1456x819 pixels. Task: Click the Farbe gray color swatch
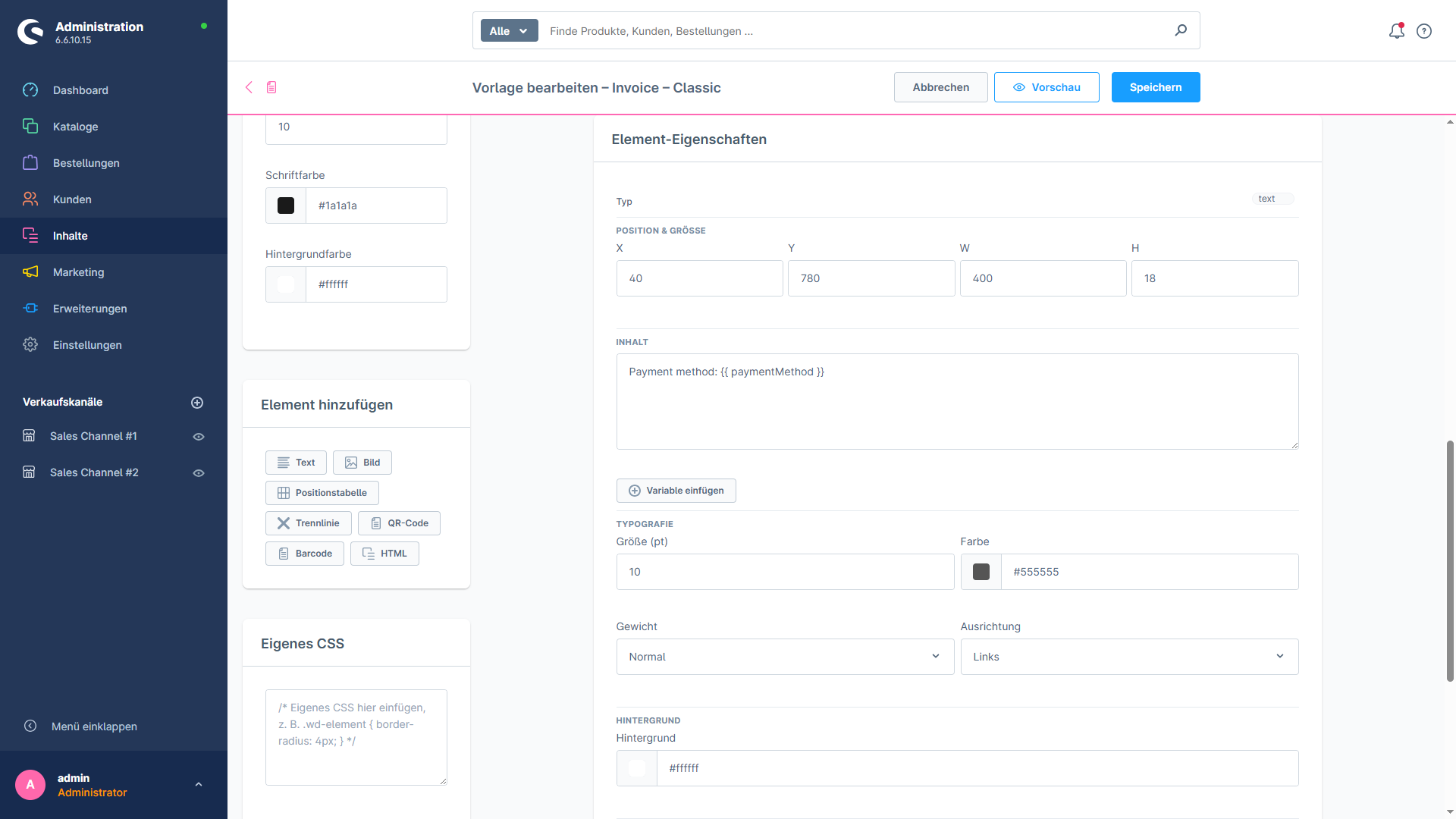tap(981, 572)
